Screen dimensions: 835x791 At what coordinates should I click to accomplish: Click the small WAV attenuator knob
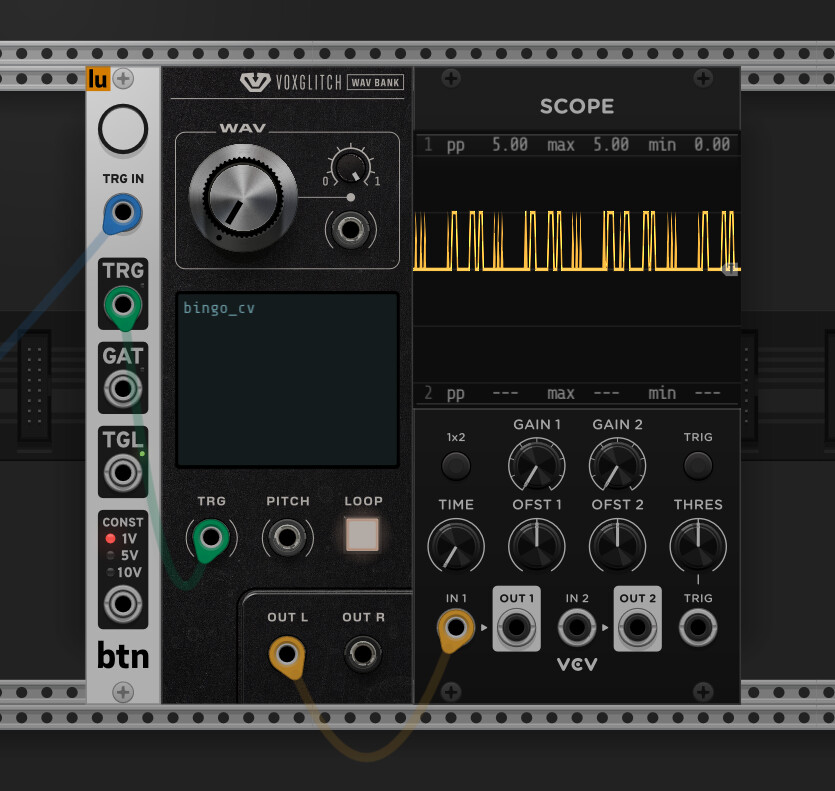350,166
